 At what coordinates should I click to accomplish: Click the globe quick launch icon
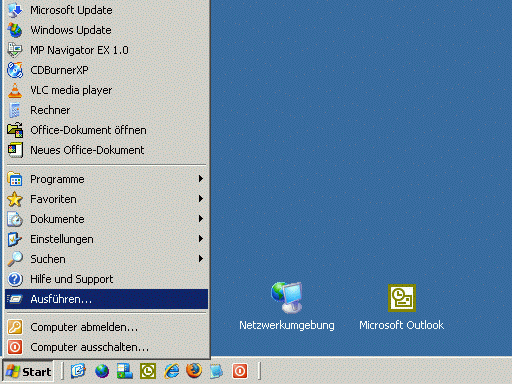[x=102, y=371]
